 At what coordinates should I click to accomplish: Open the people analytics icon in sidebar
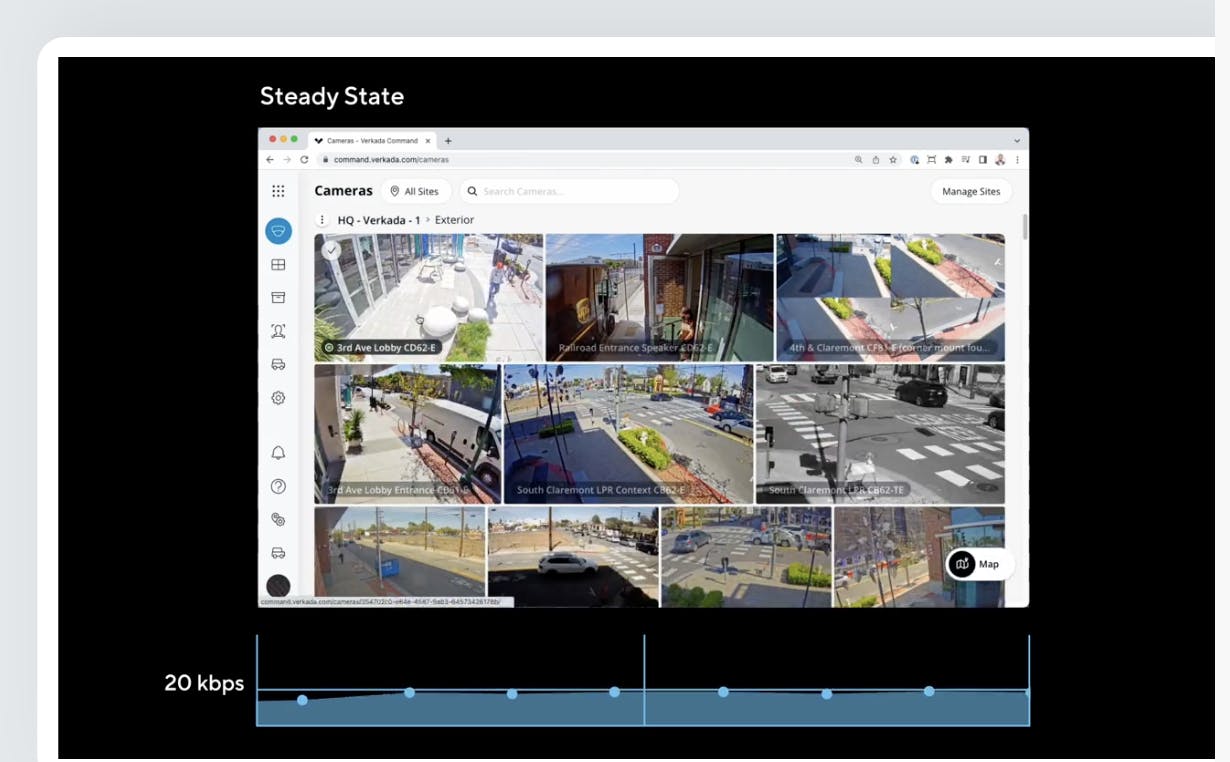coord(278,331)
